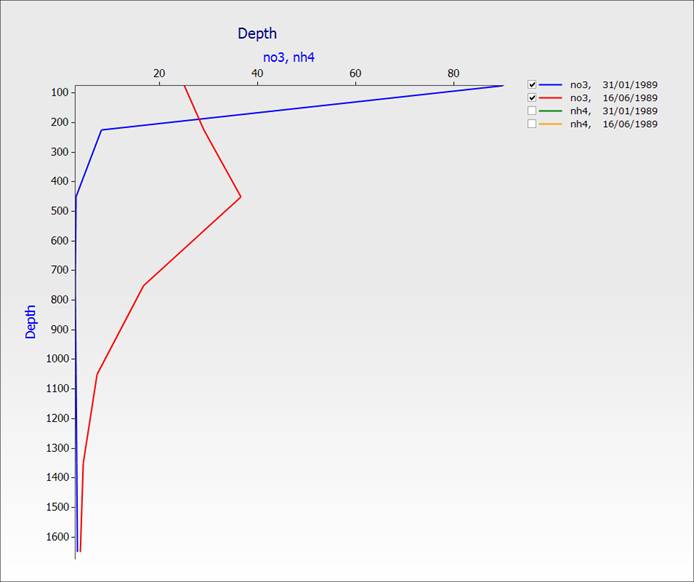Click the red curve's peak near depth 450
The width and height of the screenshot is (694, 582).
pyautogui.click(x=240, y=197)
